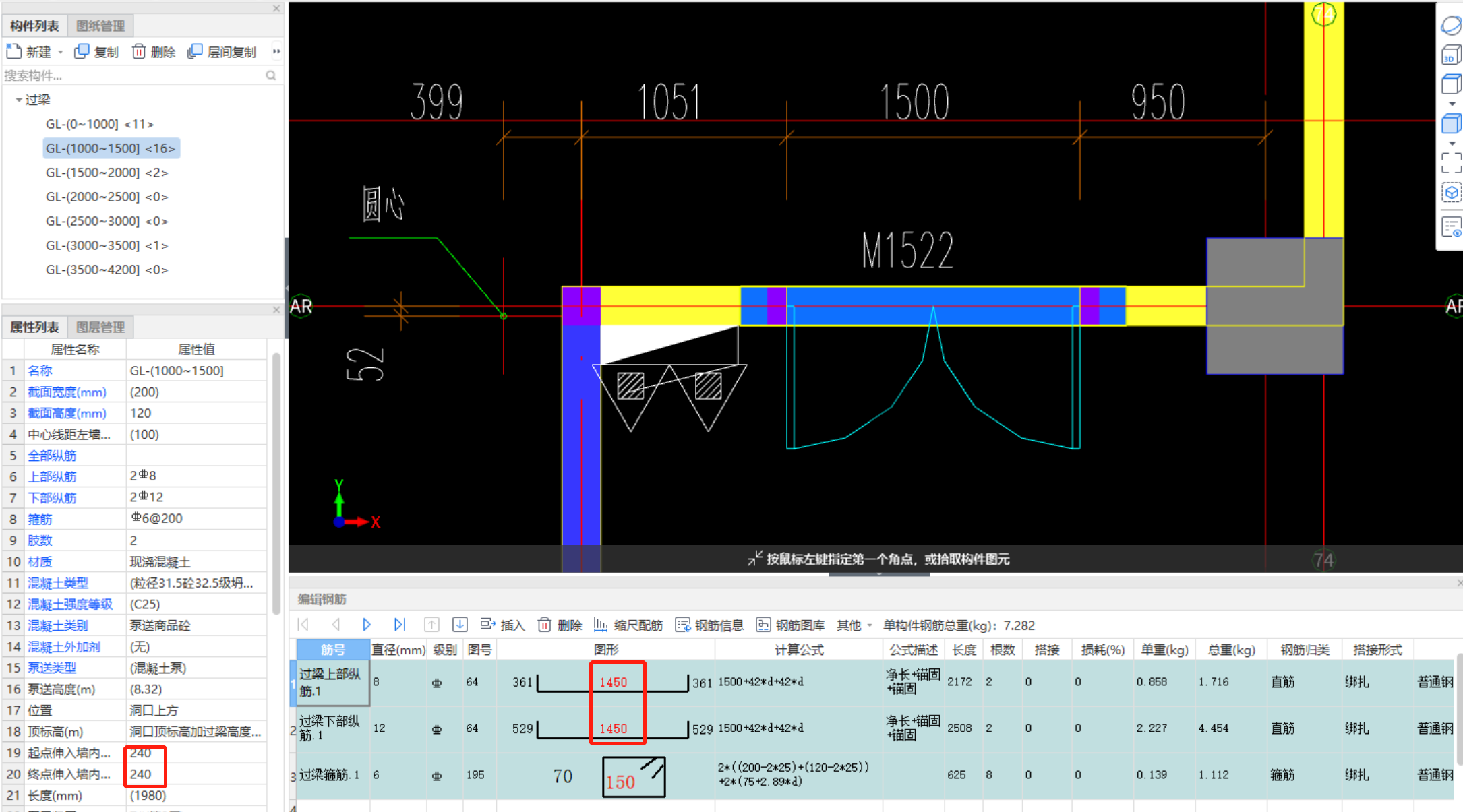Viewport: 1463px width, 812px height.
Task: Click the 混凝土强度等级 property link
Action: pos(70,604)
